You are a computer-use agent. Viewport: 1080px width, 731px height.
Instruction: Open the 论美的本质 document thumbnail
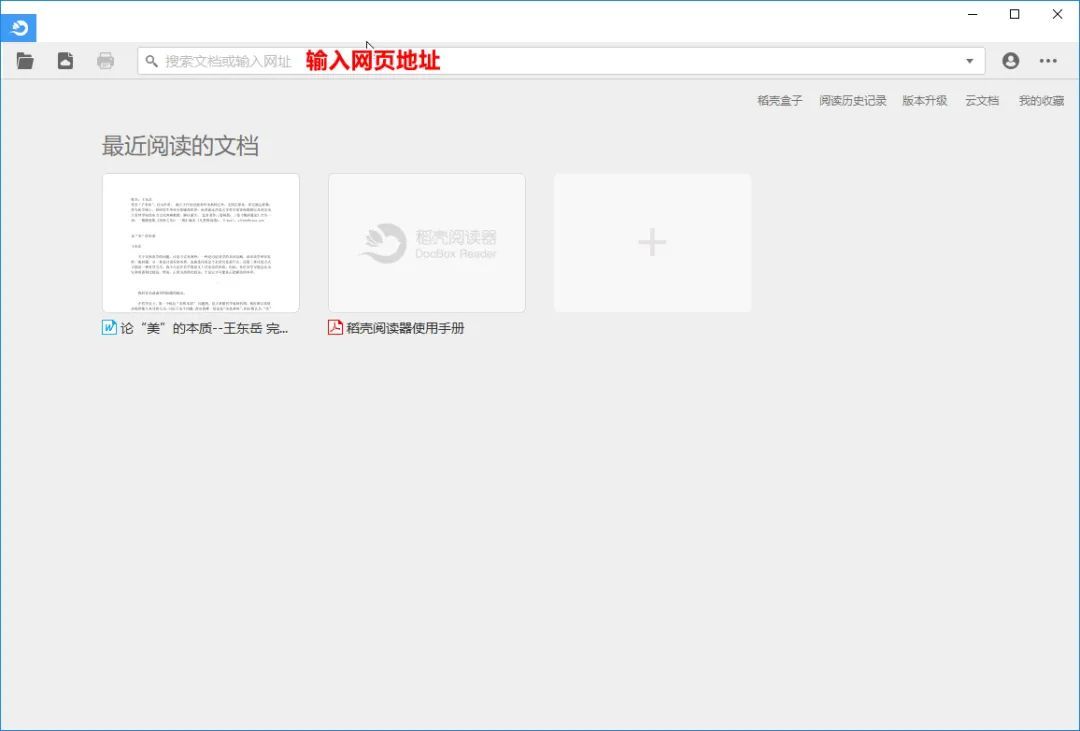199,242
